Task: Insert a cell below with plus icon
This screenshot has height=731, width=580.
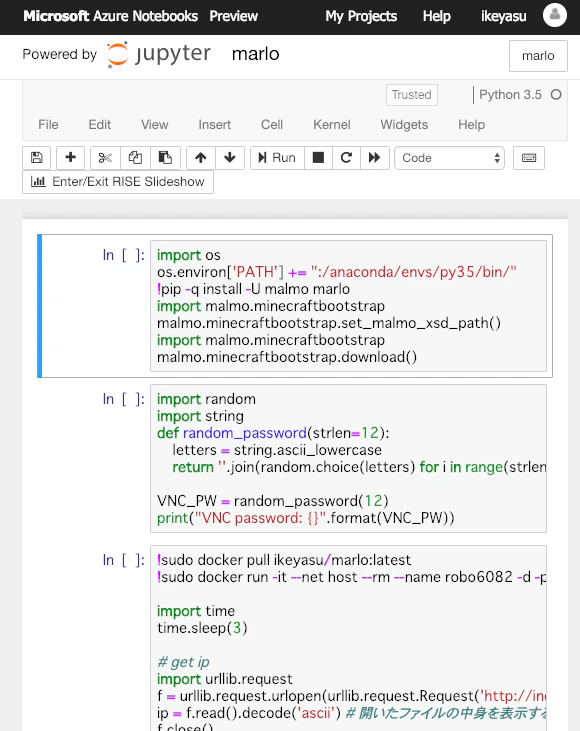Action: tap(70, 158)
